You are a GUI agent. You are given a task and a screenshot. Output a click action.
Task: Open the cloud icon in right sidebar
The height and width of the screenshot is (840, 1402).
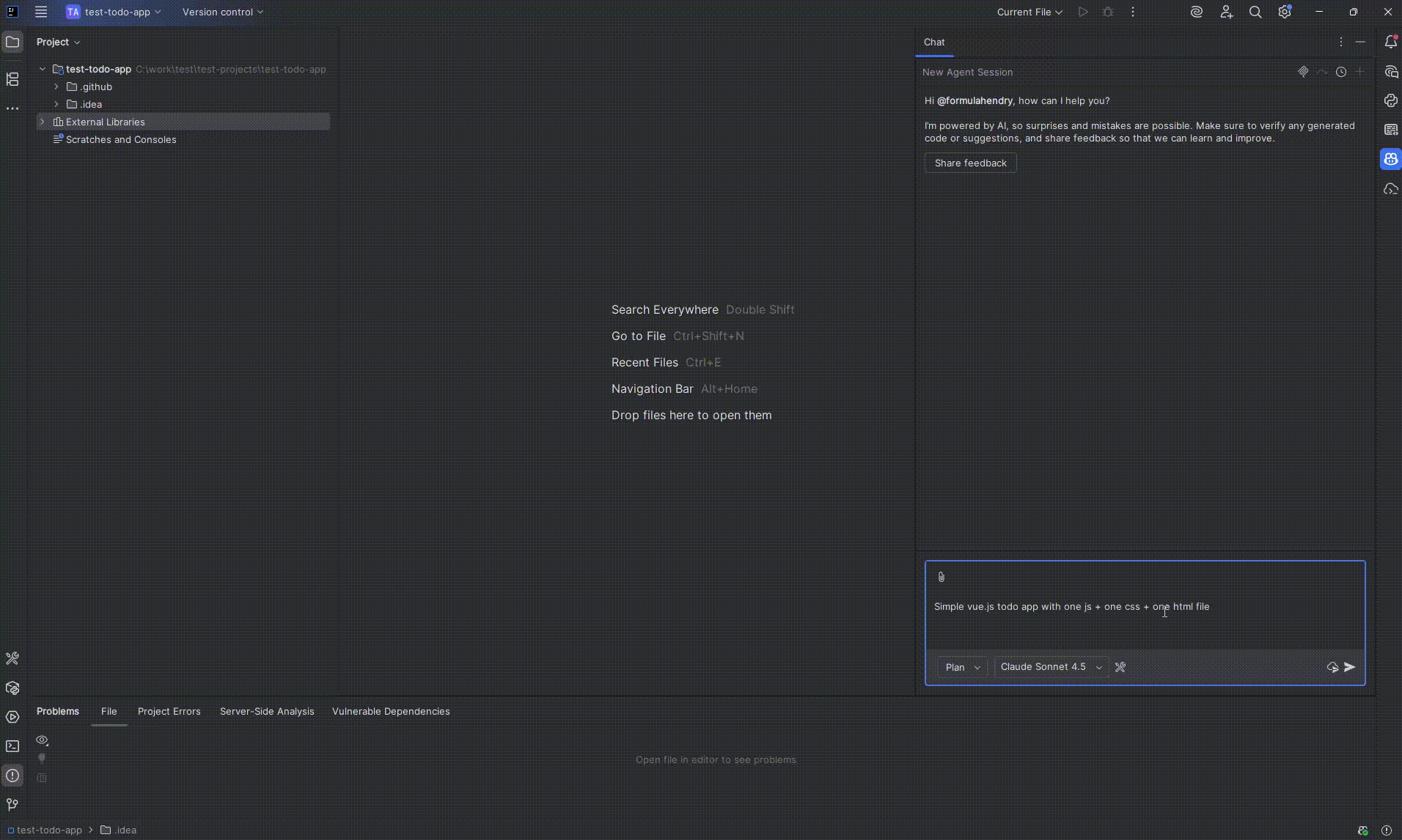tap(1391, 189)
